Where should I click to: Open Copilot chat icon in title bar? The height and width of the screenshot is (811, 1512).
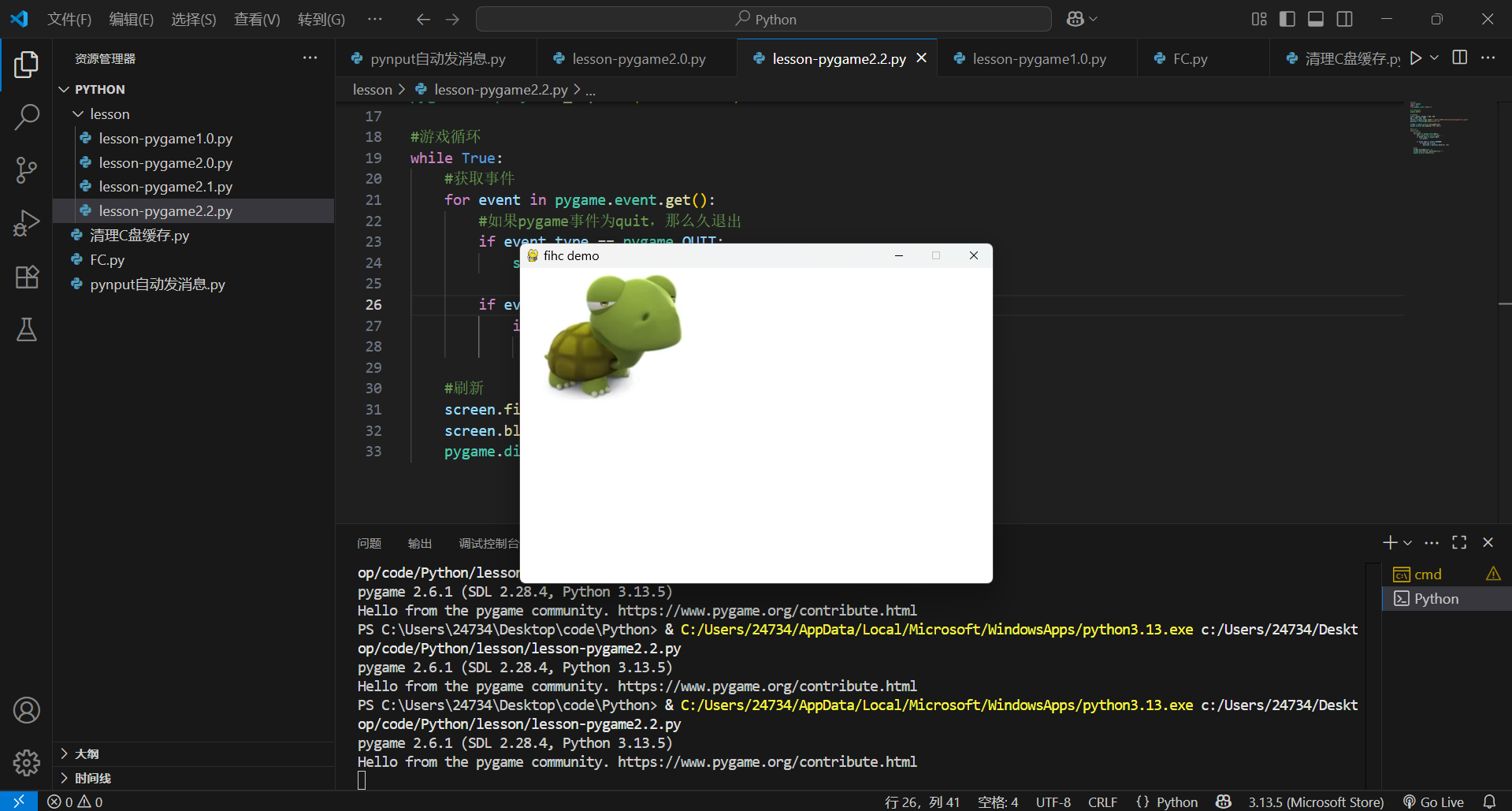[x=1075, y=19]
